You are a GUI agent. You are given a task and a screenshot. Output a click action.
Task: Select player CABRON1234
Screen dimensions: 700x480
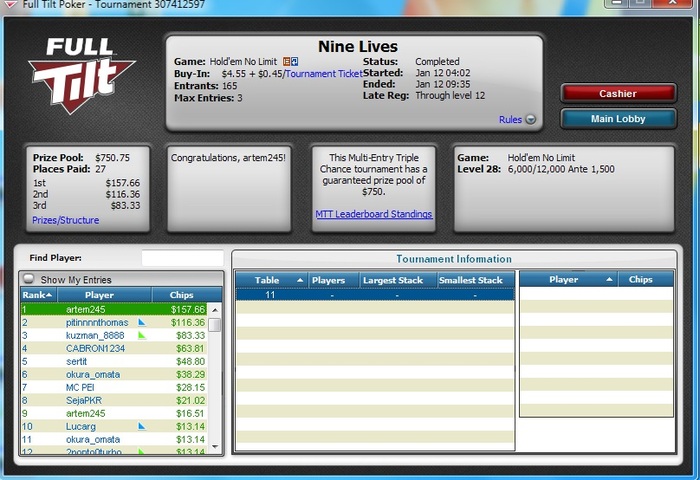95,348
